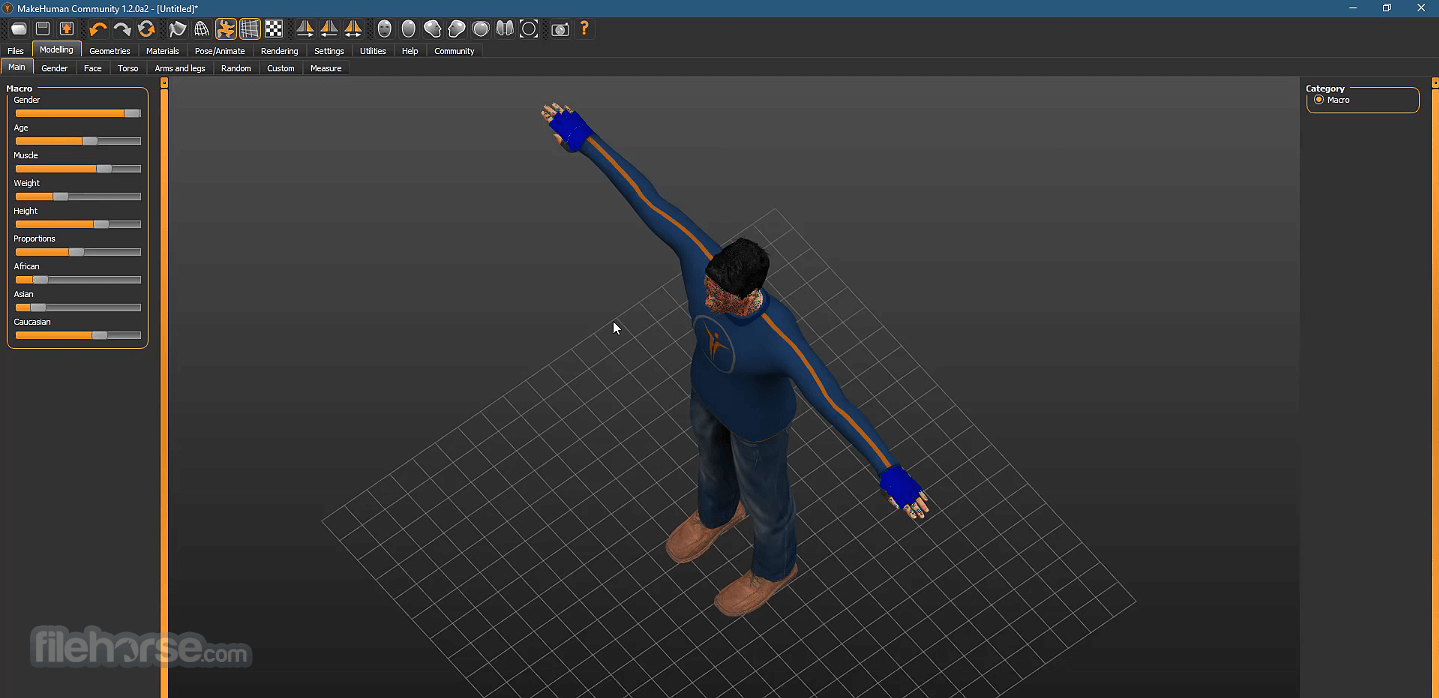Toggle the Grid display icon
Screen dimensions: 1439x698
coord(250,29)
